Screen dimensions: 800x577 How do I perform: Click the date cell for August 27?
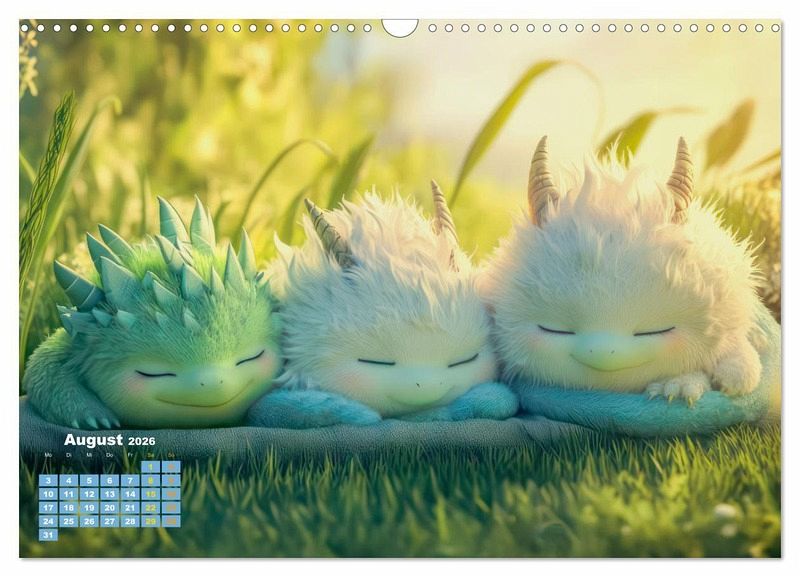[109, 521]
